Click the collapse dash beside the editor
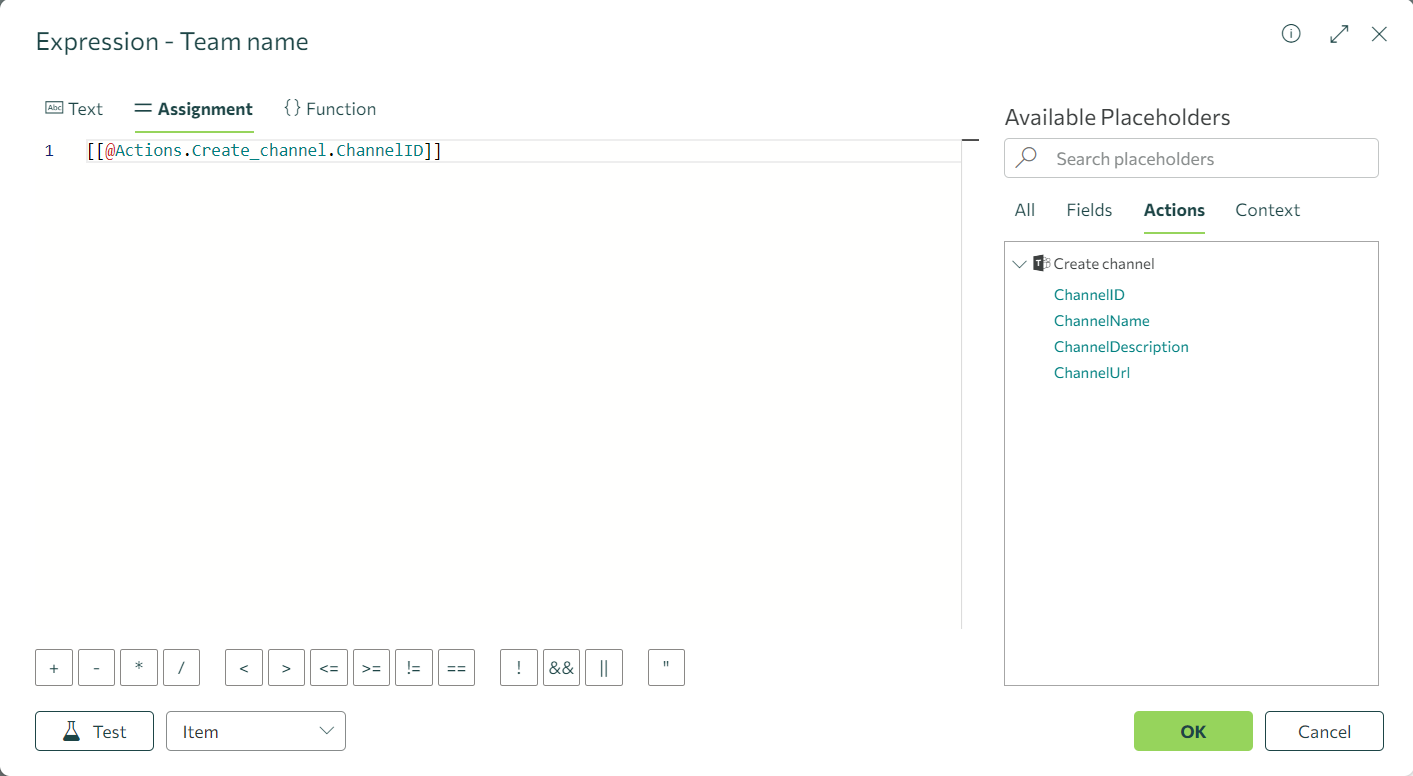Screen dimensions: 1413x776 [970, 141]
